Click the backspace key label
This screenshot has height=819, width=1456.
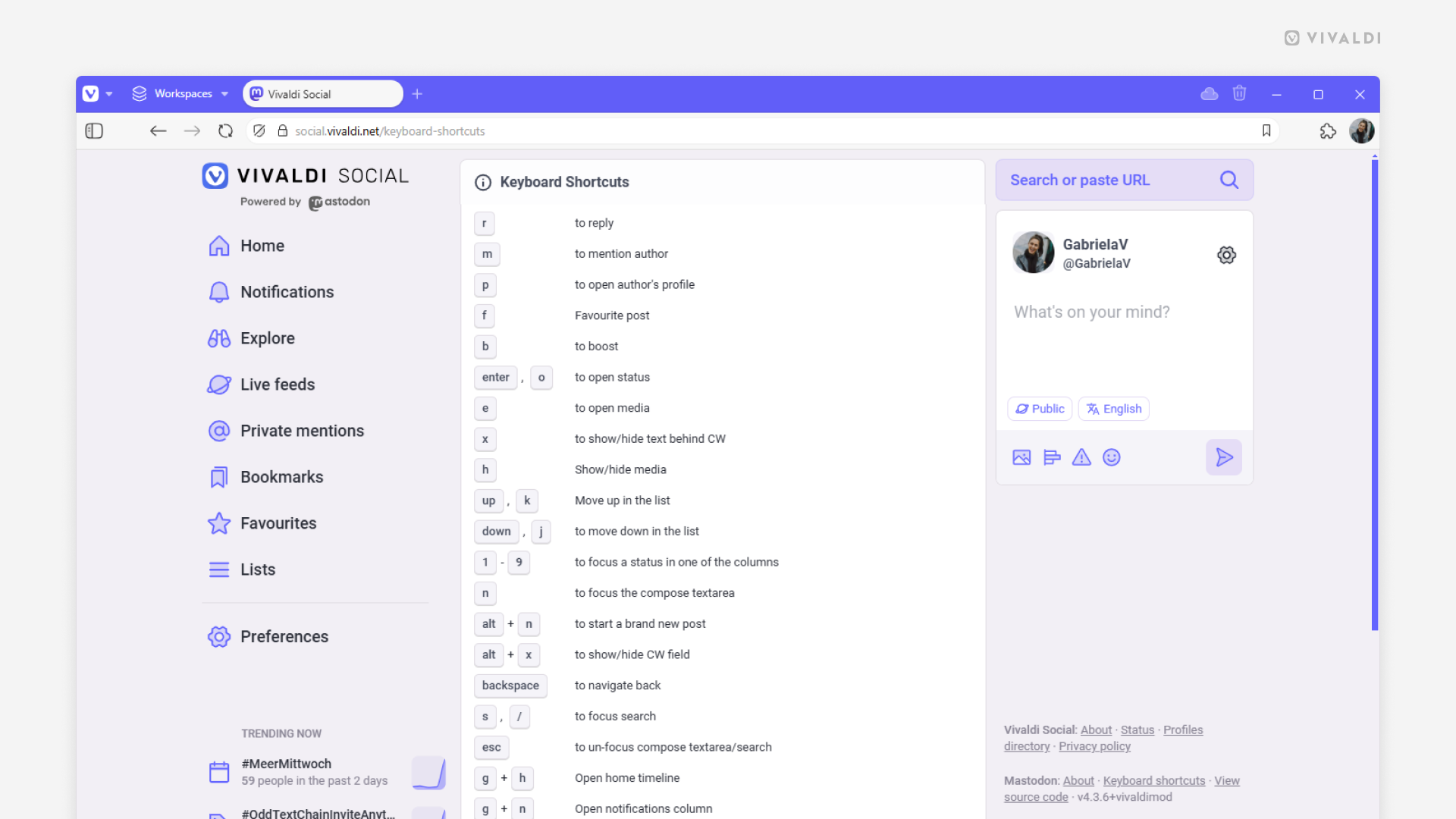click(x=510, y=686)
